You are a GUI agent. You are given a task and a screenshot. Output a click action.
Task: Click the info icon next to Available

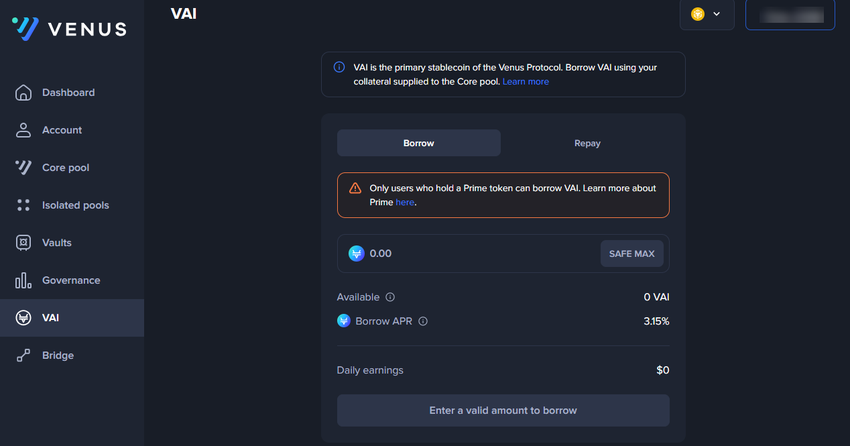(x=390, y=297)
